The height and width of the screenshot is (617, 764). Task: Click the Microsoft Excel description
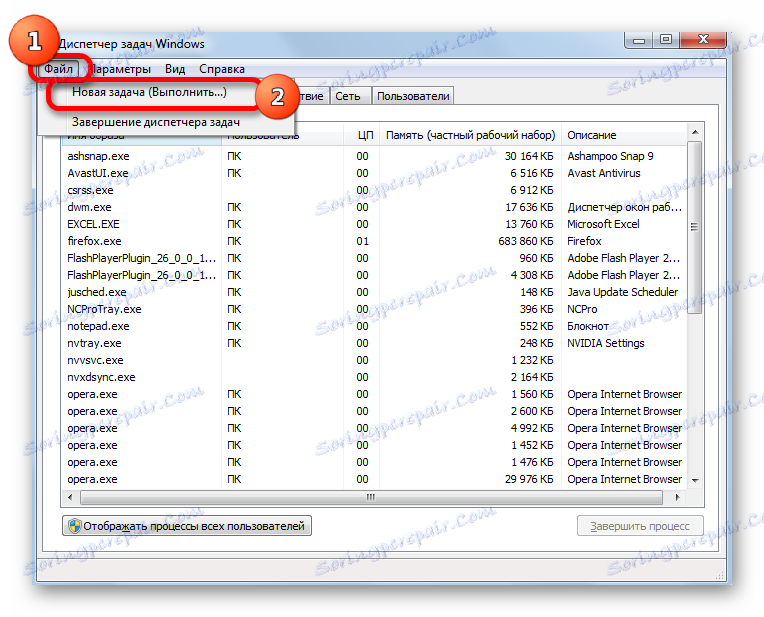coord(603,224)
